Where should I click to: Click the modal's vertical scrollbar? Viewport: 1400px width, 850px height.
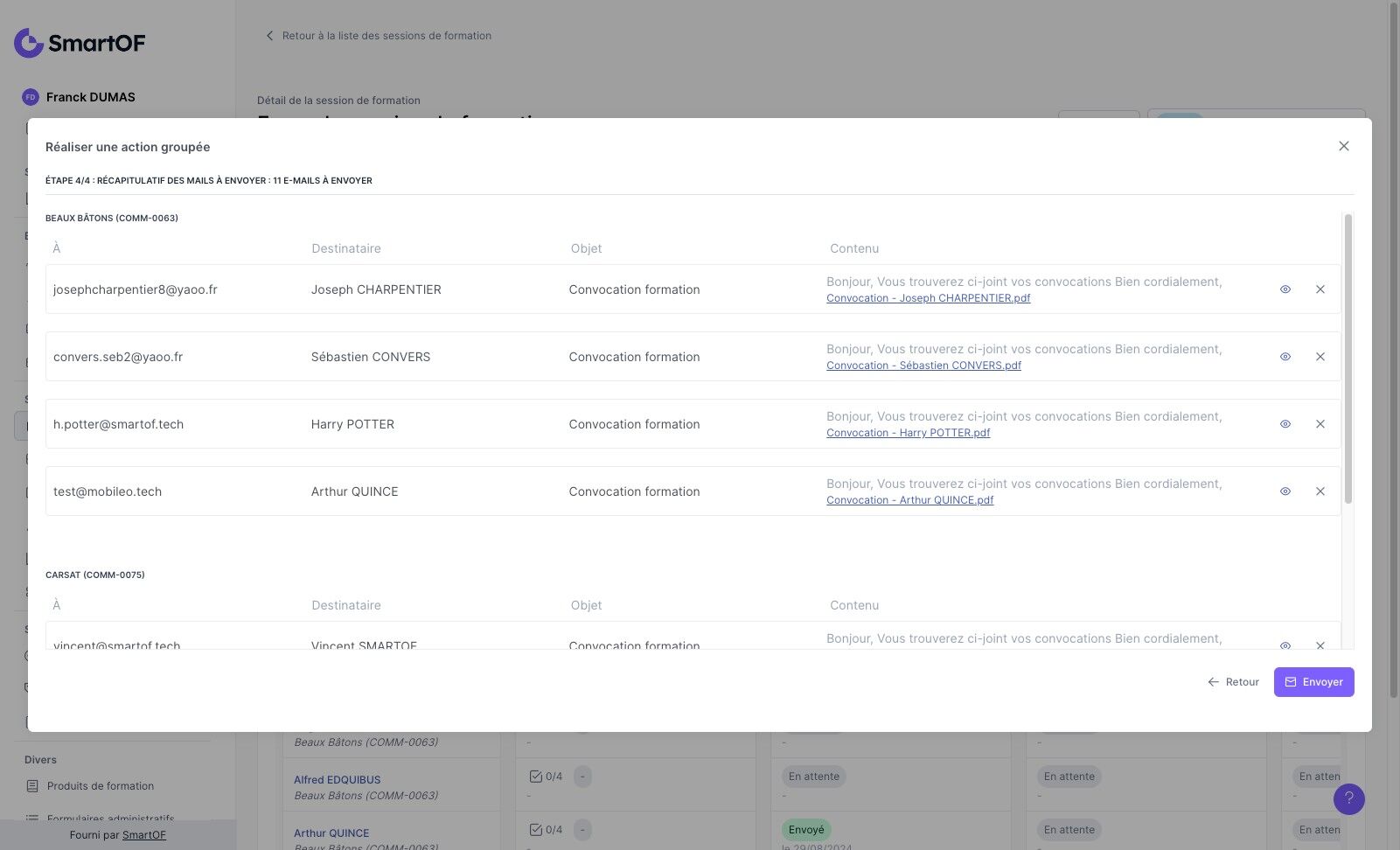(1348, 359)
